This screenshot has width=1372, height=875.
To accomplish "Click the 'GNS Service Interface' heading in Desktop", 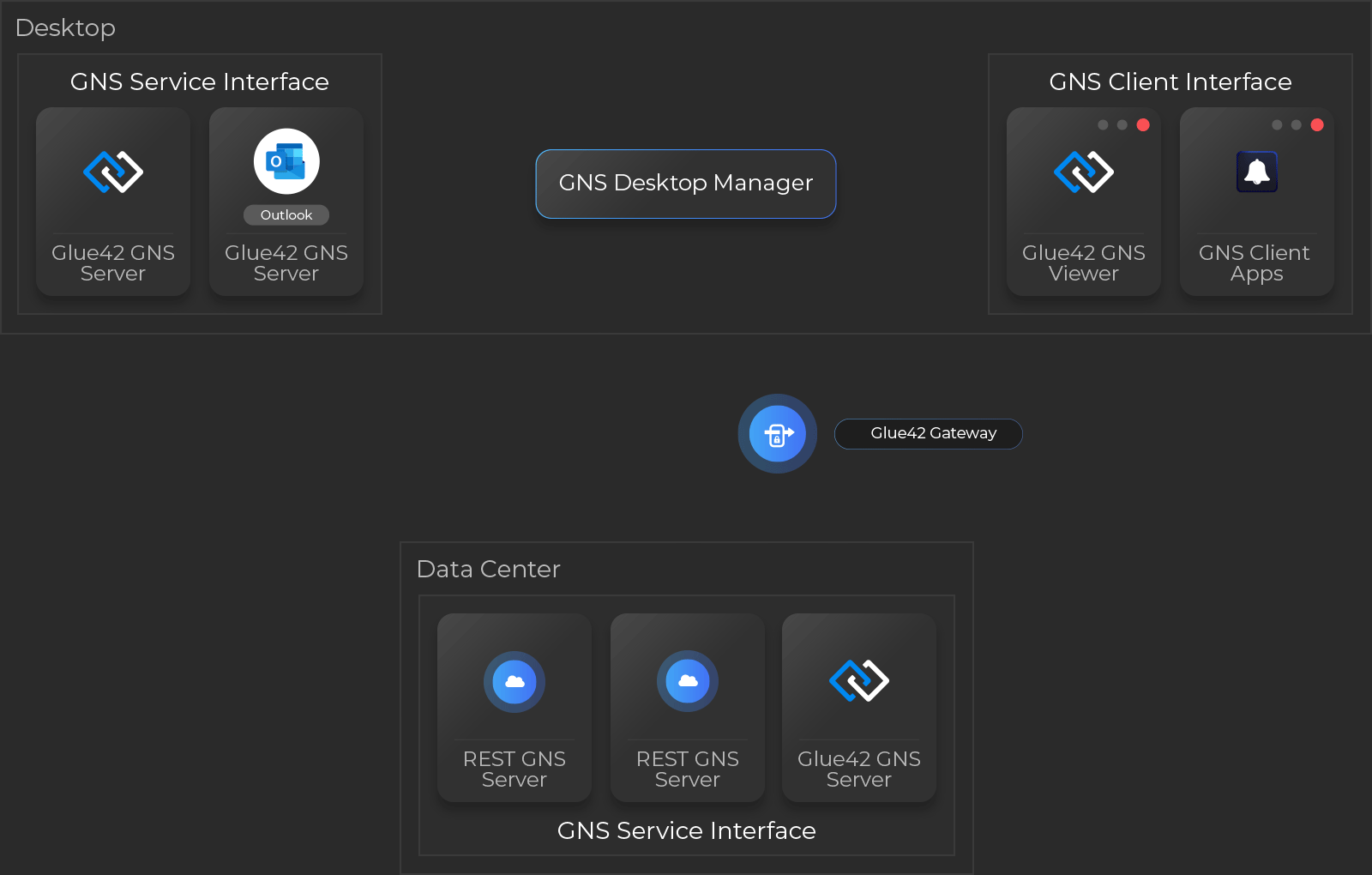I will point(200,81).
